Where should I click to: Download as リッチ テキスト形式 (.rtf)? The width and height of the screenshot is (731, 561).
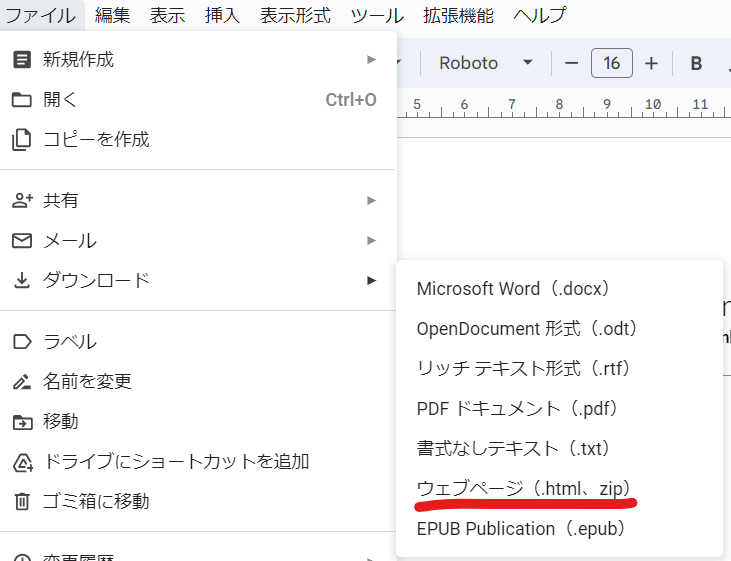(559, 369)
